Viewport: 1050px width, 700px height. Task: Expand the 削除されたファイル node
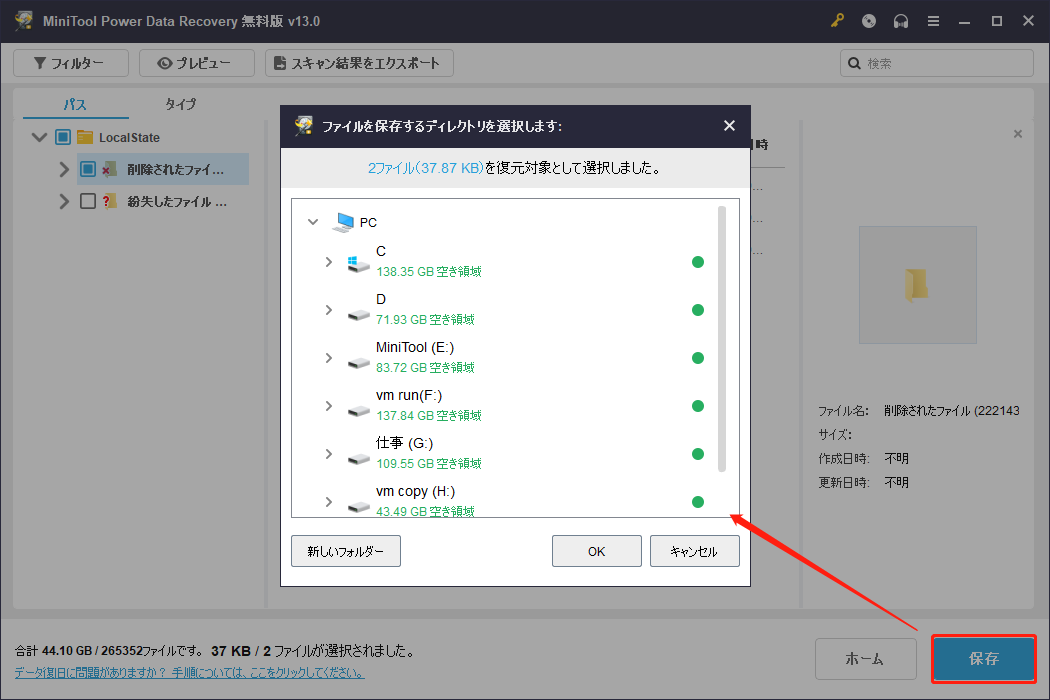point(64,169)
